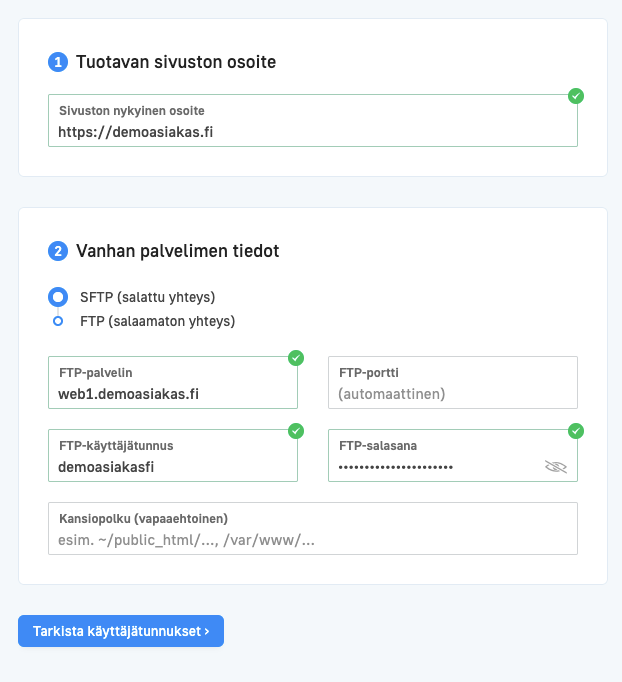This screenshot has width=622, height=682.
Task: Click the 'FTP (salaamaton yhteys)' label text
Action: click(157, 321)
